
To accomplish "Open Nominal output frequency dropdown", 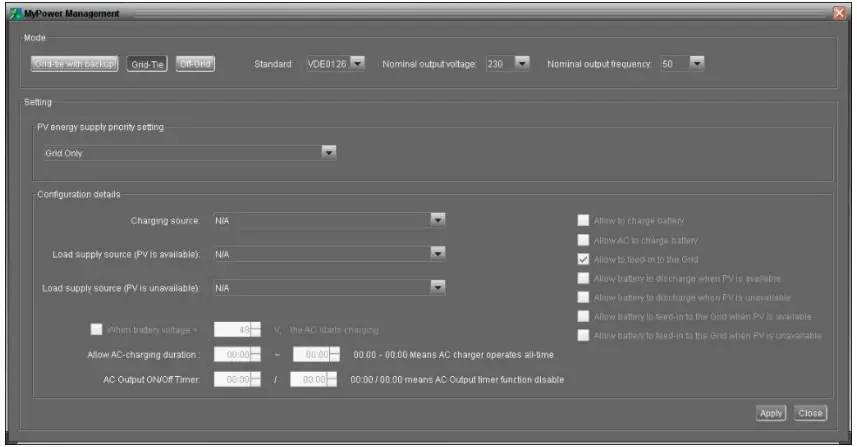I will [x=696, y=63].
